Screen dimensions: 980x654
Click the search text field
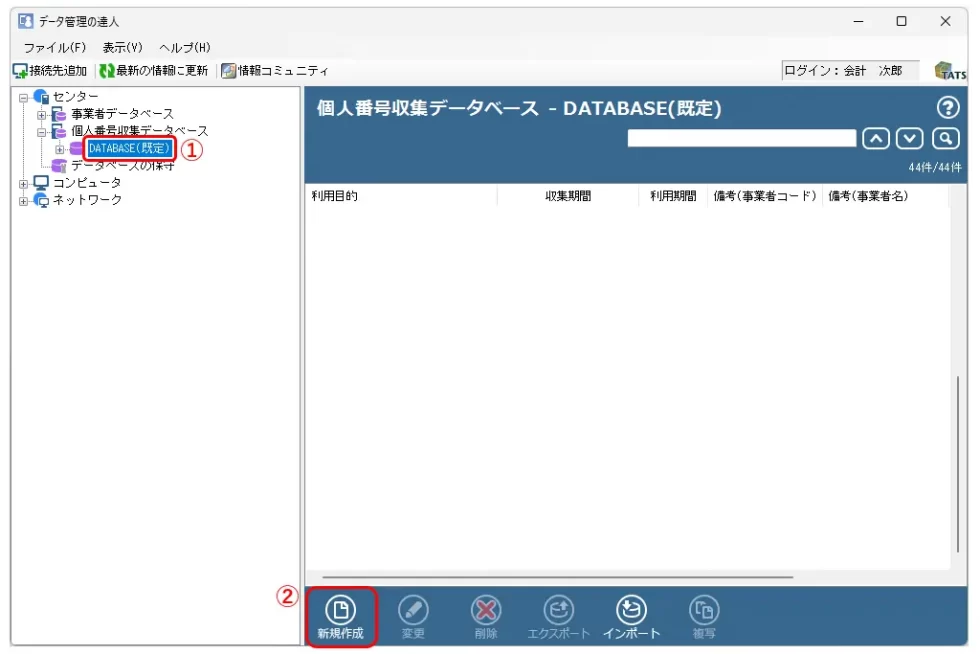click(x=741, y=138)
